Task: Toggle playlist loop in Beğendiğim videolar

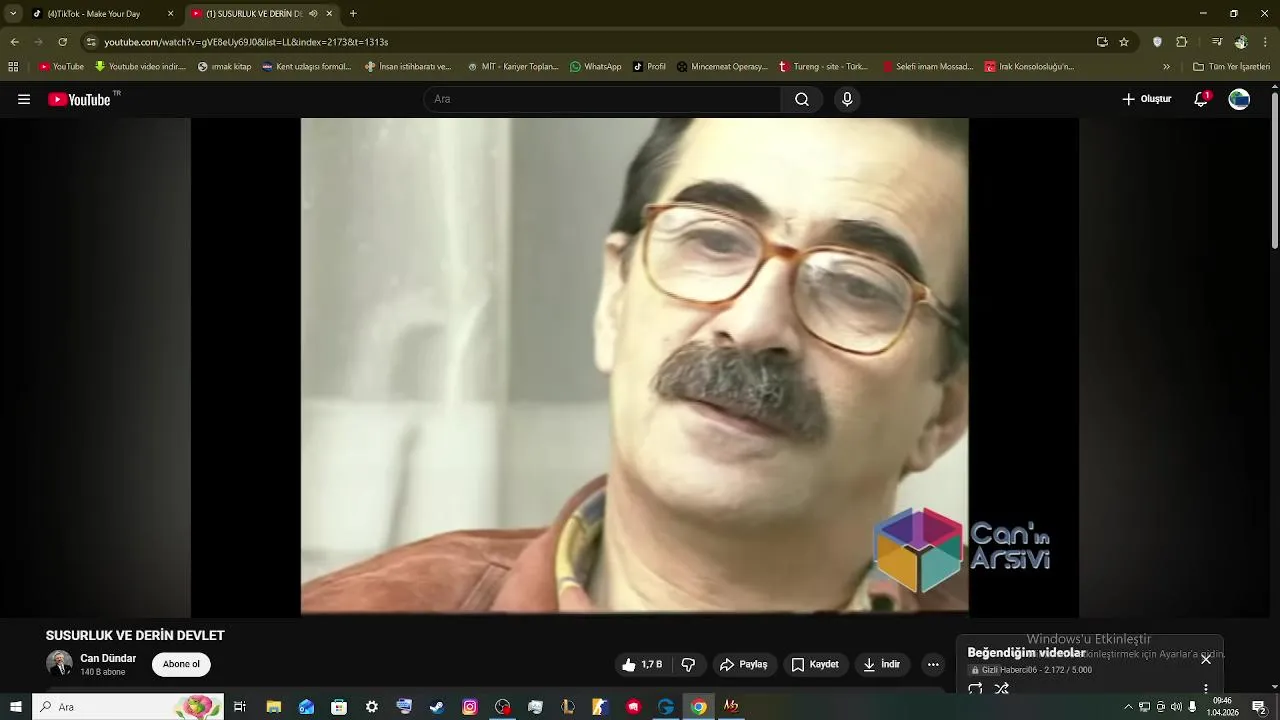Action: 975,688
